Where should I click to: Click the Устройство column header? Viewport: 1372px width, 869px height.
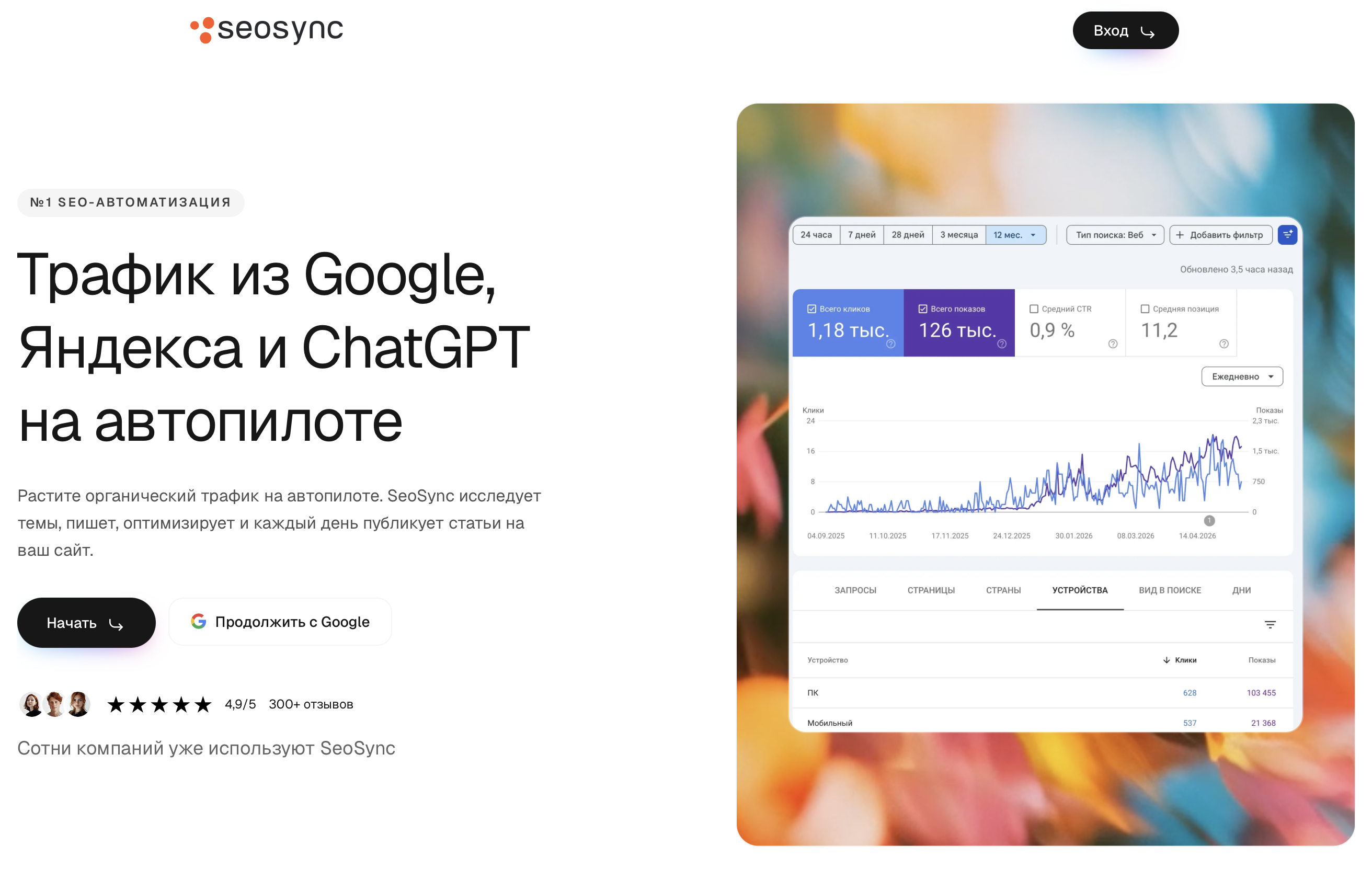[x=827, y=660]
